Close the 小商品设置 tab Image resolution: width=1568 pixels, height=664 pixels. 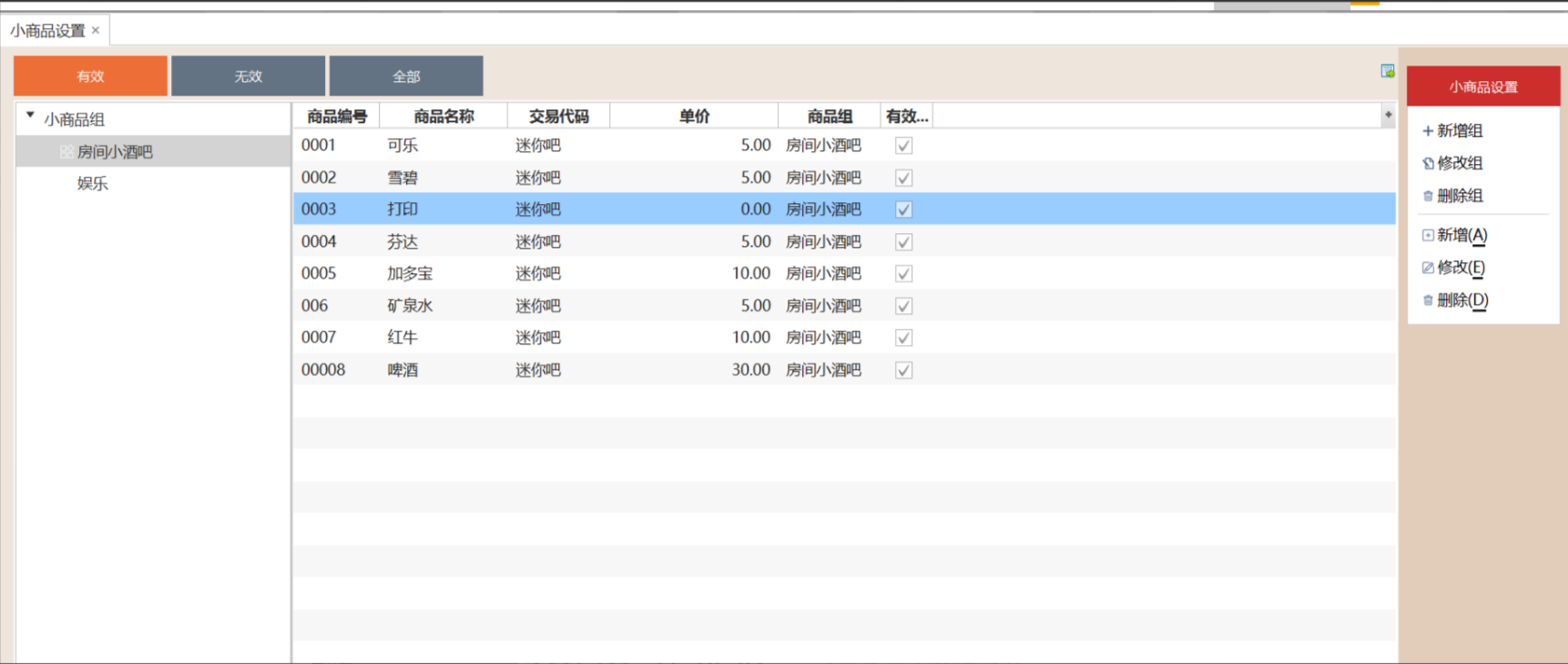click(x=96, y=30)
